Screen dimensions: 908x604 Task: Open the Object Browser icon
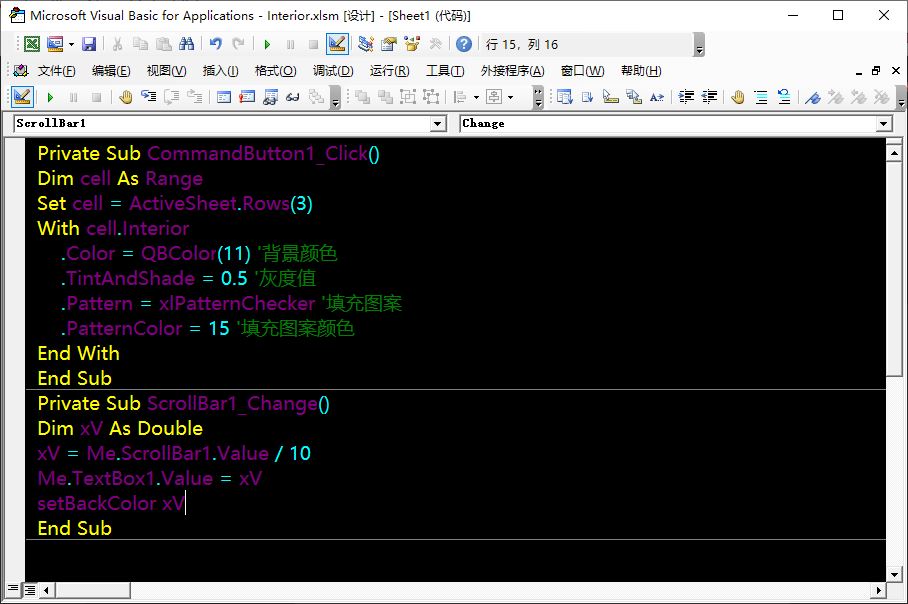(412, 44)
